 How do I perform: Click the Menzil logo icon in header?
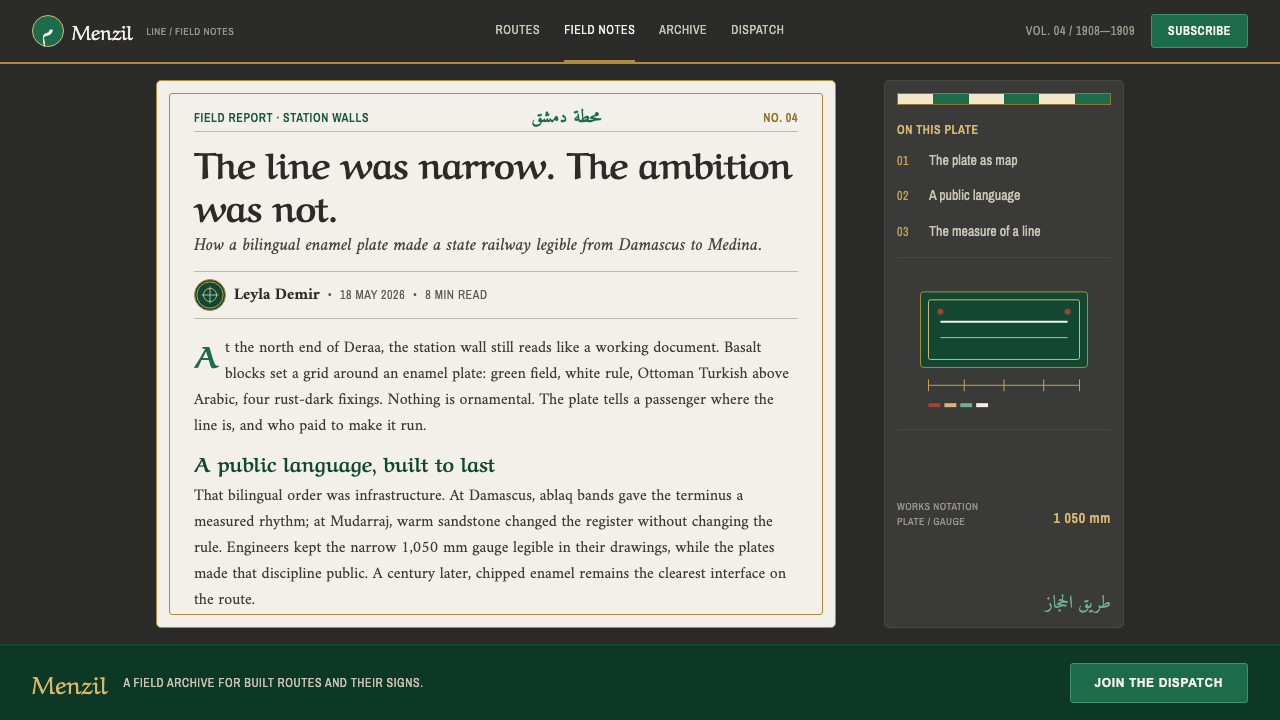tap(48, 31)
